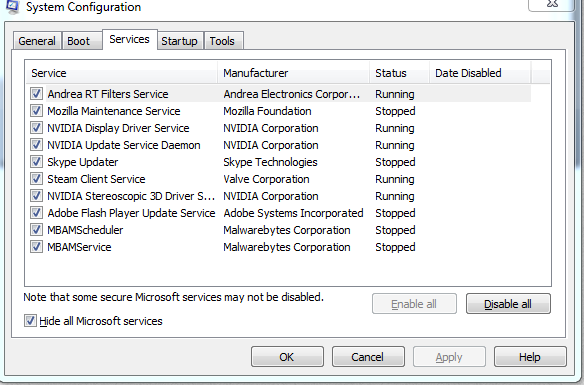Screen dimensions: 584x385
Task: Toggle NVIDIA Display Driver Service checkbox
Action: pyautogui.click(x=36, y=128)
